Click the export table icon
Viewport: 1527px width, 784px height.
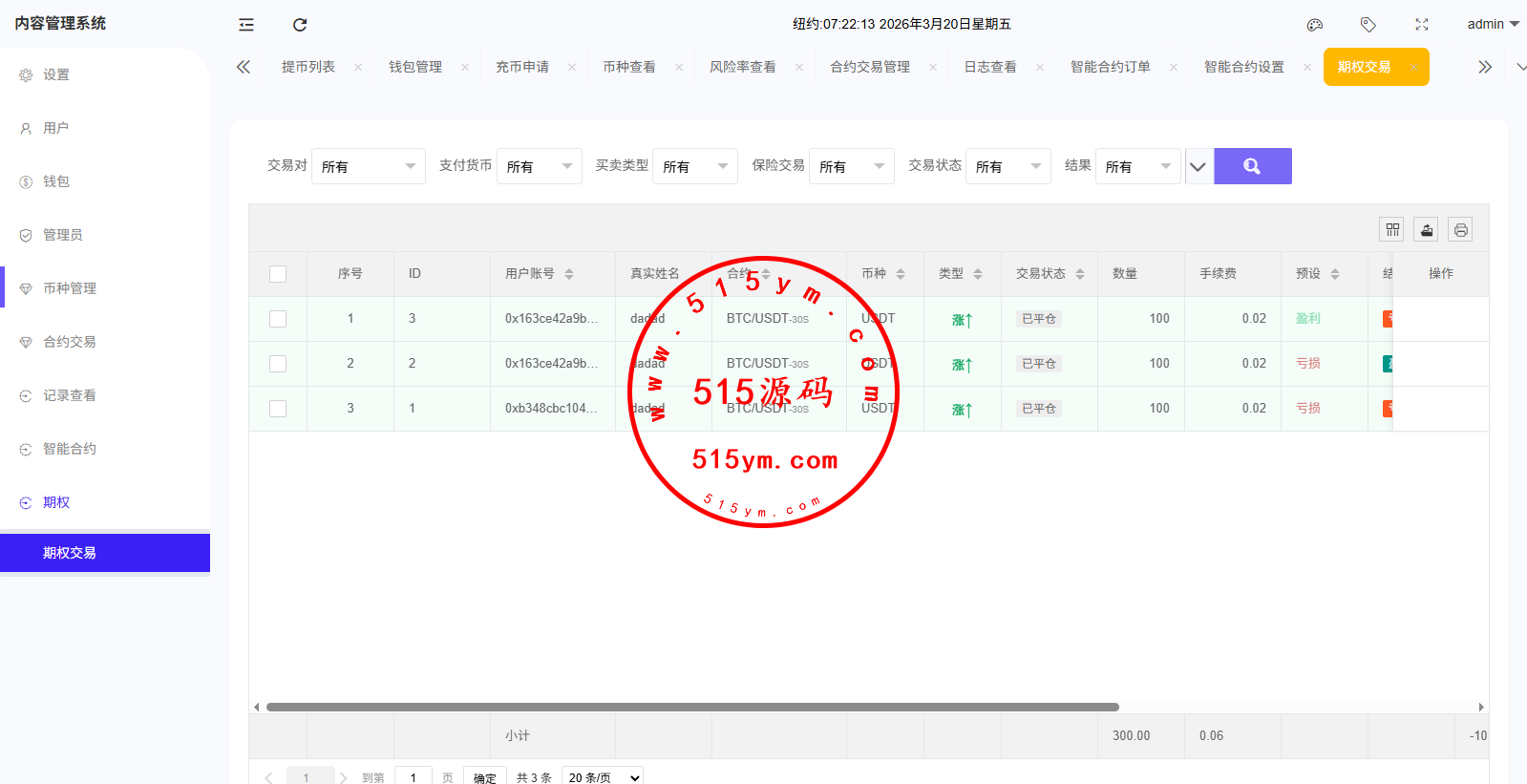coord(1427,229)
